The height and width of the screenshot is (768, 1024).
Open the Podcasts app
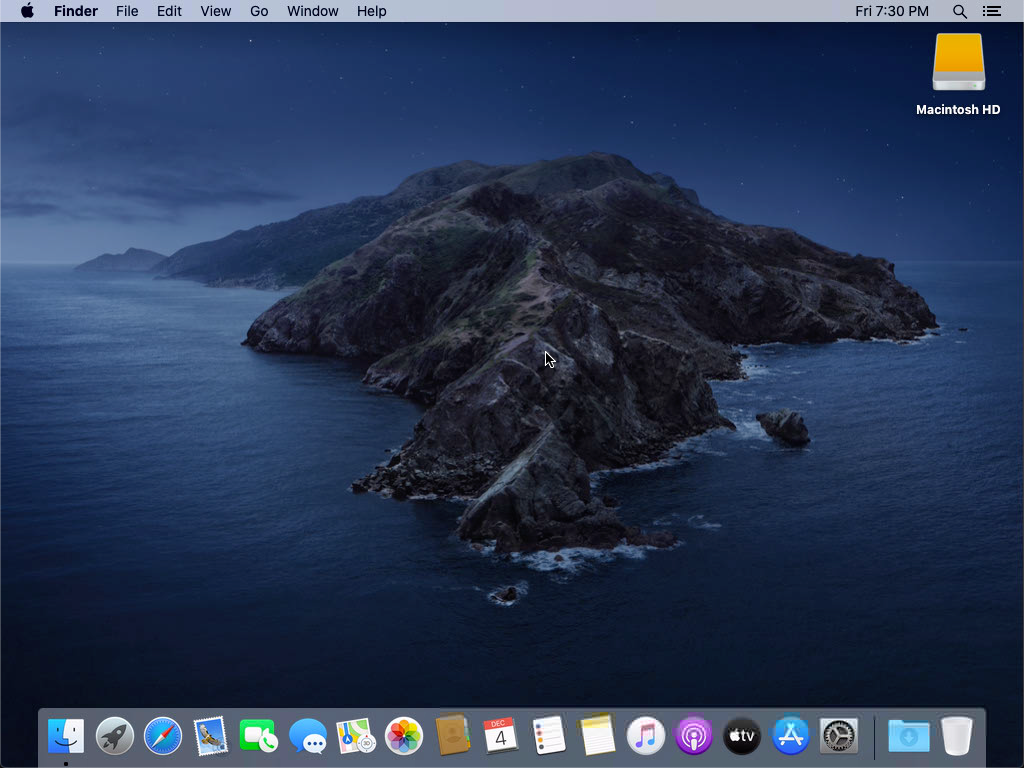(691, 736)
